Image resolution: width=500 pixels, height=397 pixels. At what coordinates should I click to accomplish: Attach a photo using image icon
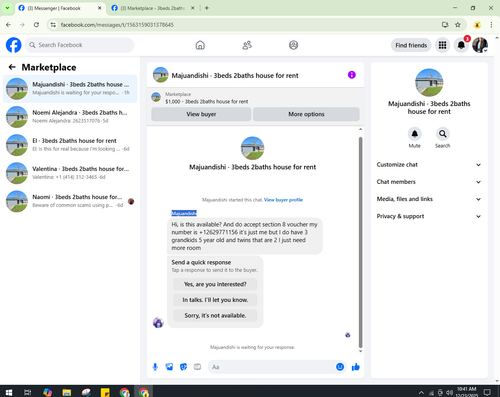pos(169,367)
